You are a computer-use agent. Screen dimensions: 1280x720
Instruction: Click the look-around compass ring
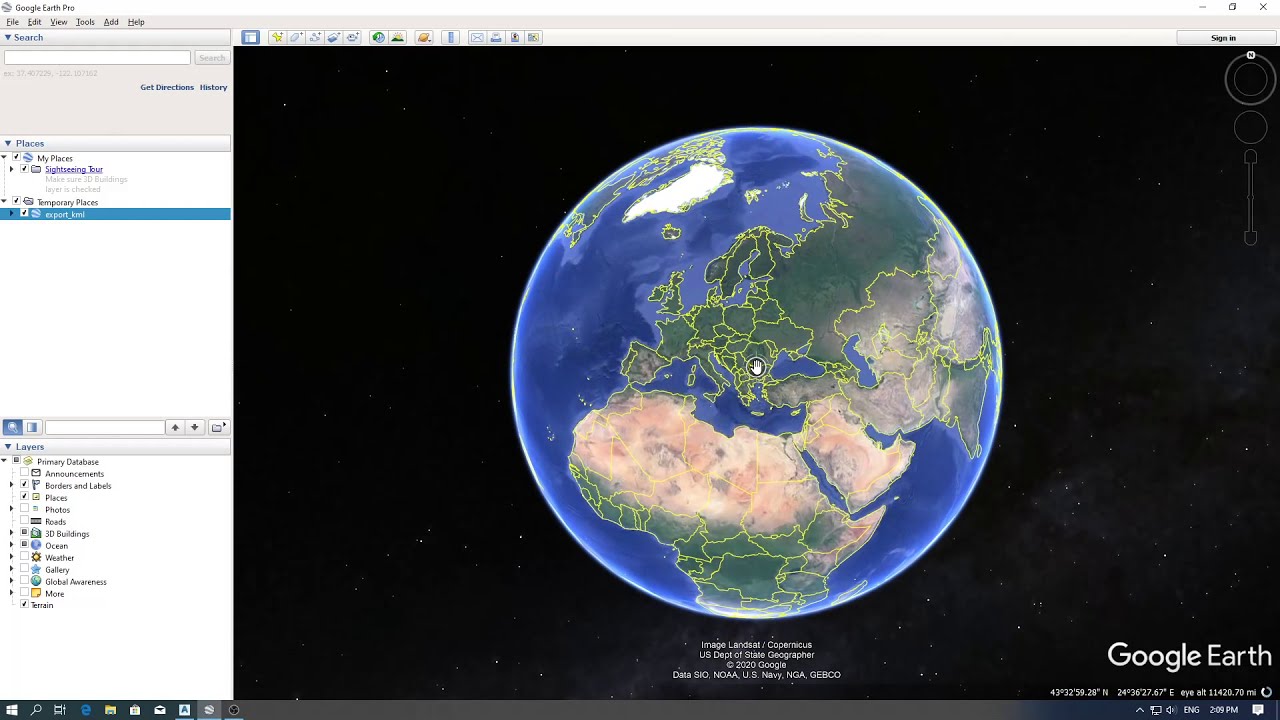pos(1250,80)
